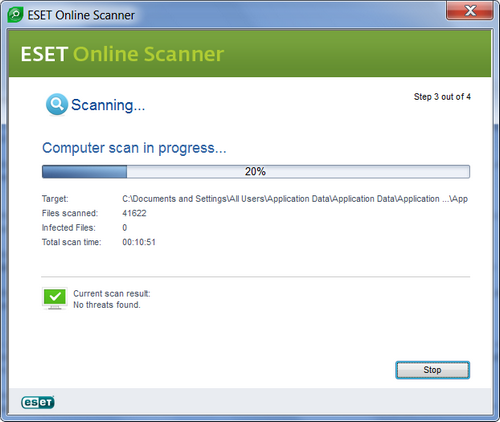Click the 'Scanning...' heading text
This screenshot has width=500, height=422.
[108, 105]
